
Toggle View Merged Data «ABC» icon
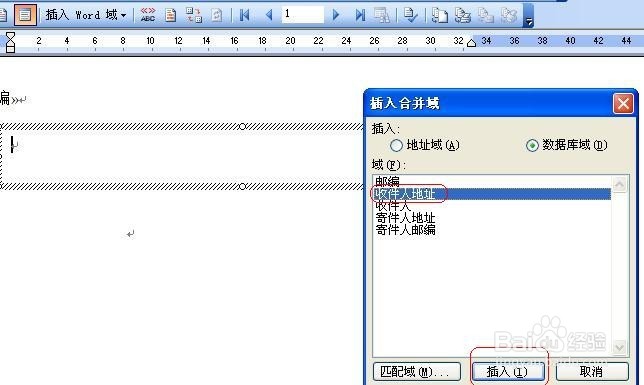[x=148, y=15]
